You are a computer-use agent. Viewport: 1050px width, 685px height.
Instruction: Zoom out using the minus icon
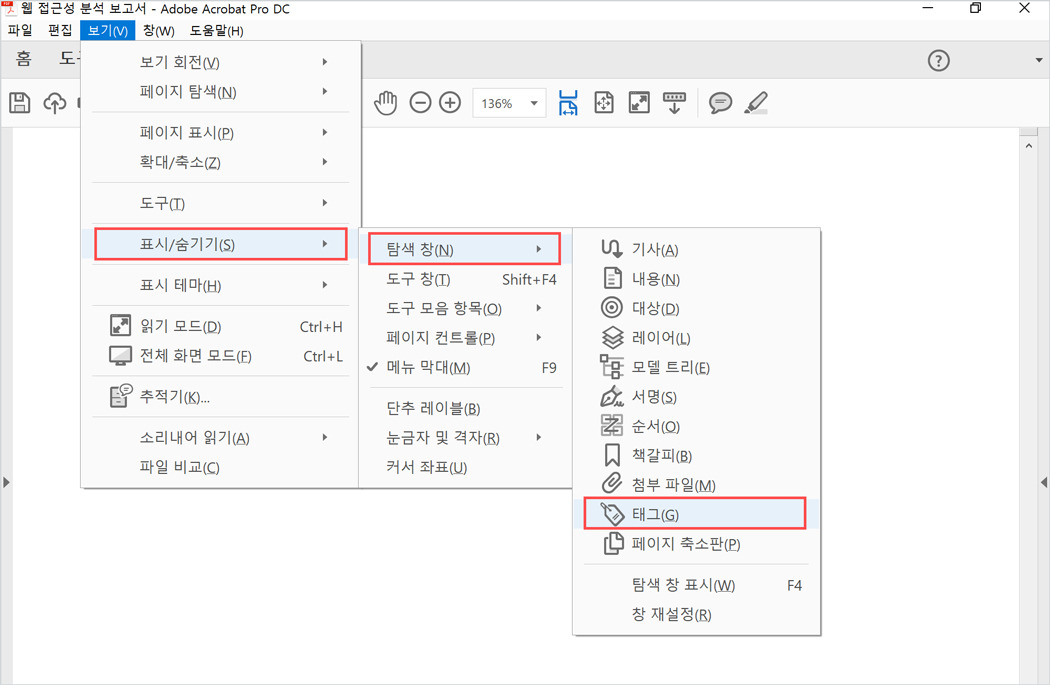point(420,102)
